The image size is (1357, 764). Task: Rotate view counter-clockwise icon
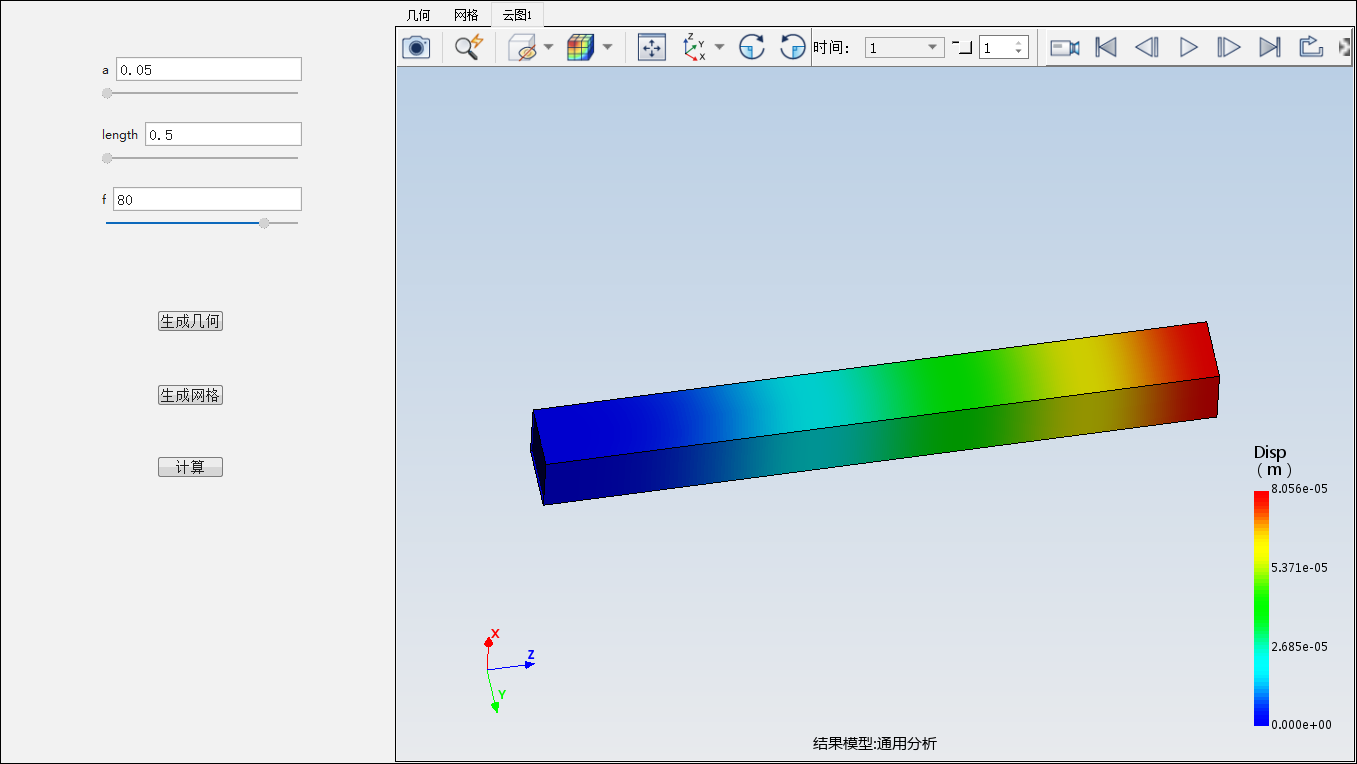[x=793, y=47]
